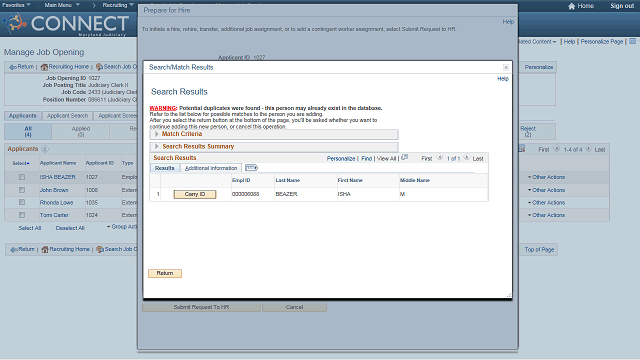The width and height of the screenshot is (640, 360).
Task: Click the Cancel button
Action: (294, 307)
